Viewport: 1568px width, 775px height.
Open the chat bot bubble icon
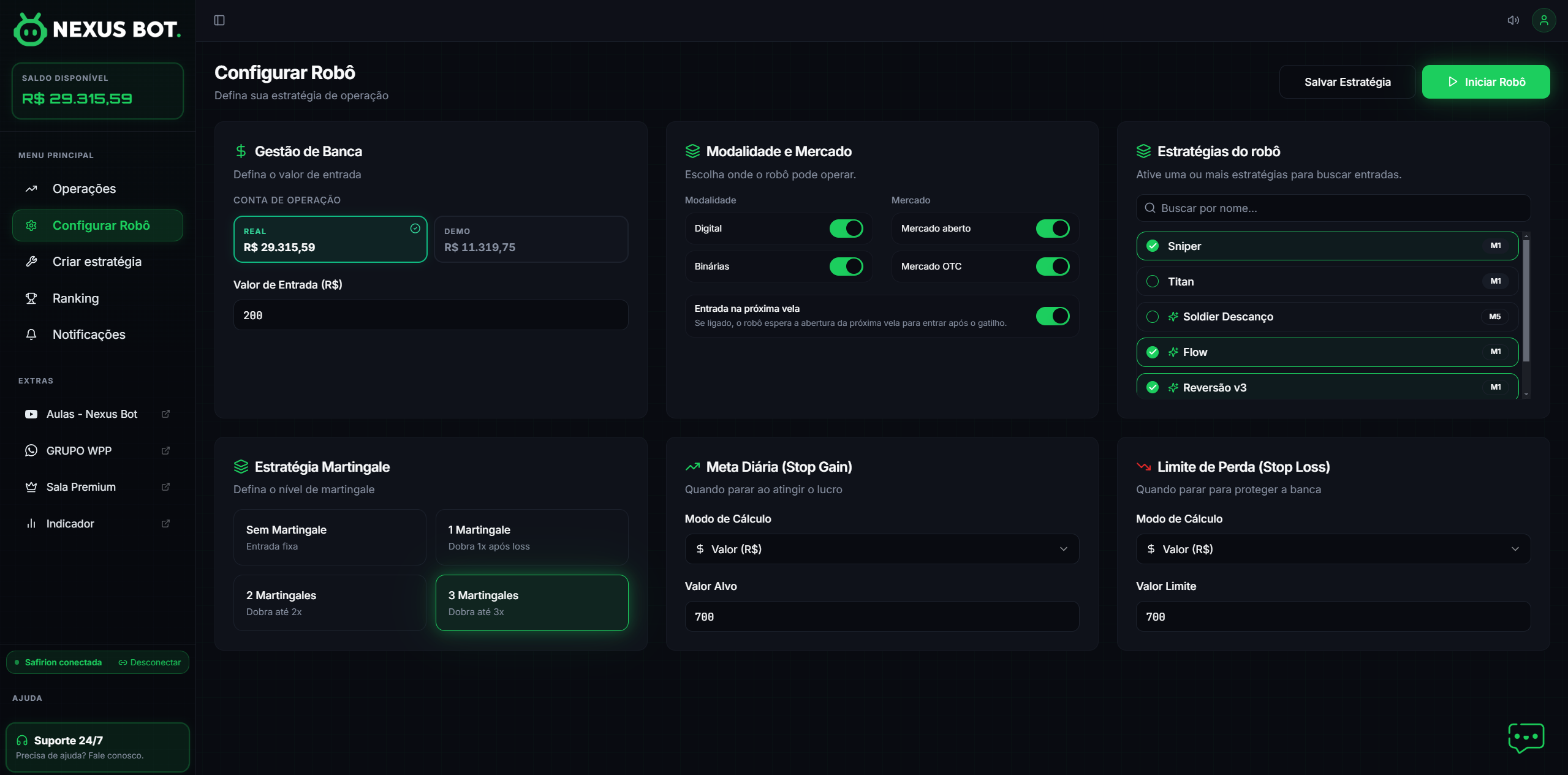pyautogui.click(x=1526, y=737)
